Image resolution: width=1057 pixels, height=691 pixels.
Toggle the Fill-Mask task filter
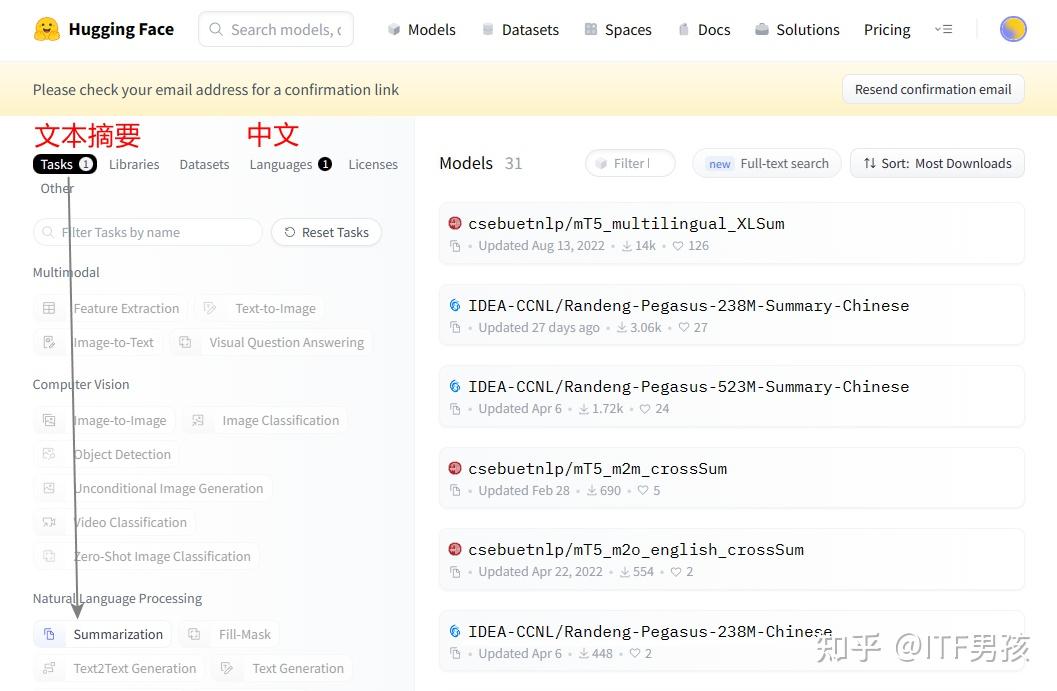click(x=229, y=634)
